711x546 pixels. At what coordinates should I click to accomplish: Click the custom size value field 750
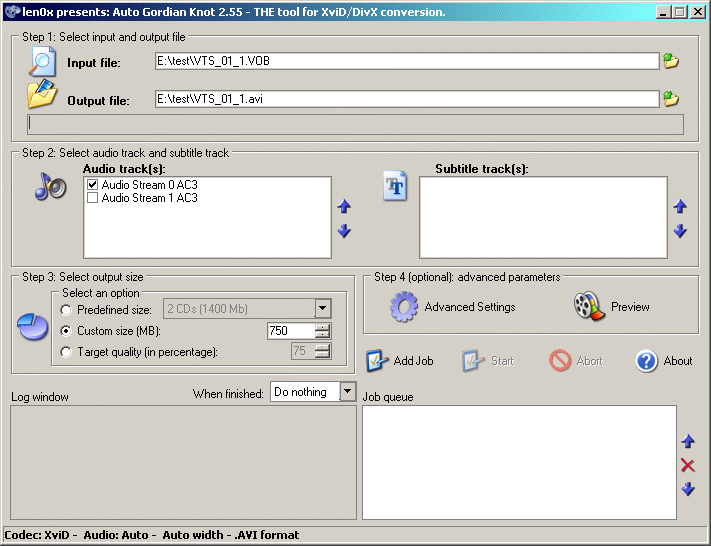pyautogui.click(x=291, y=331)
